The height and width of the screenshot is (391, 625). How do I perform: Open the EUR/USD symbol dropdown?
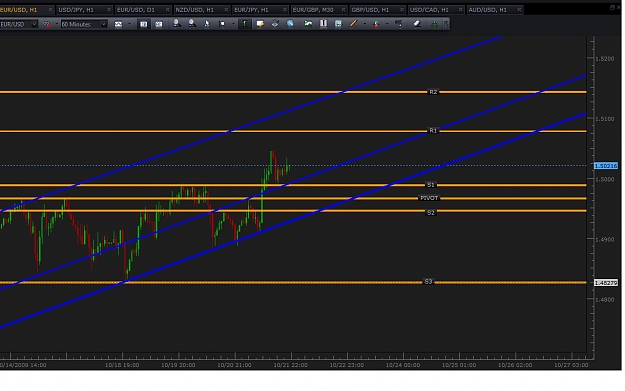point(34,24)
